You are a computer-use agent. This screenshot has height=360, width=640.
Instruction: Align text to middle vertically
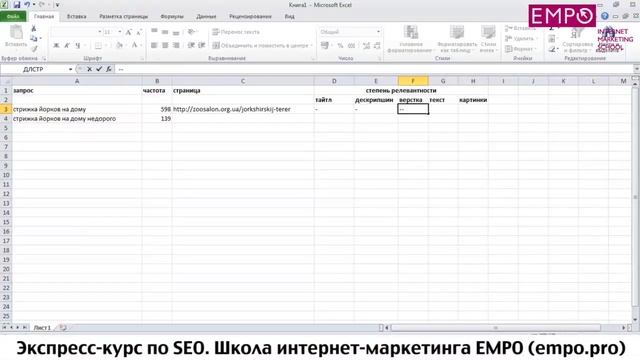pos(165,32)
